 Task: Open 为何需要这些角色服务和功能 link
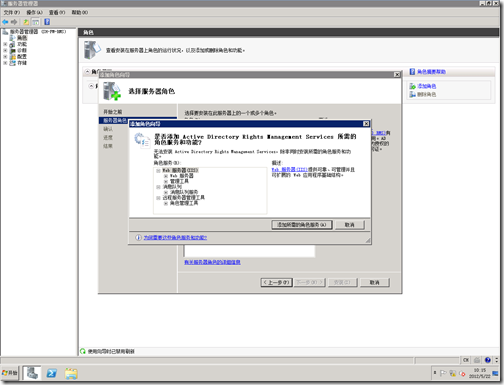pyautogui.click(x=175, y=237)
